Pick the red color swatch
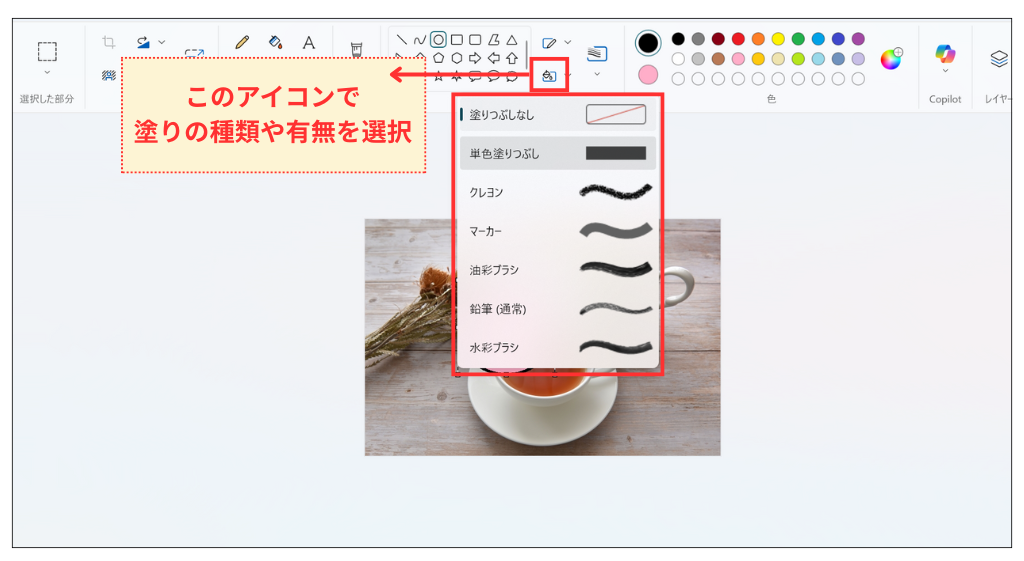1024x561 pixels. pyautogui.click(x=738, y=39)
